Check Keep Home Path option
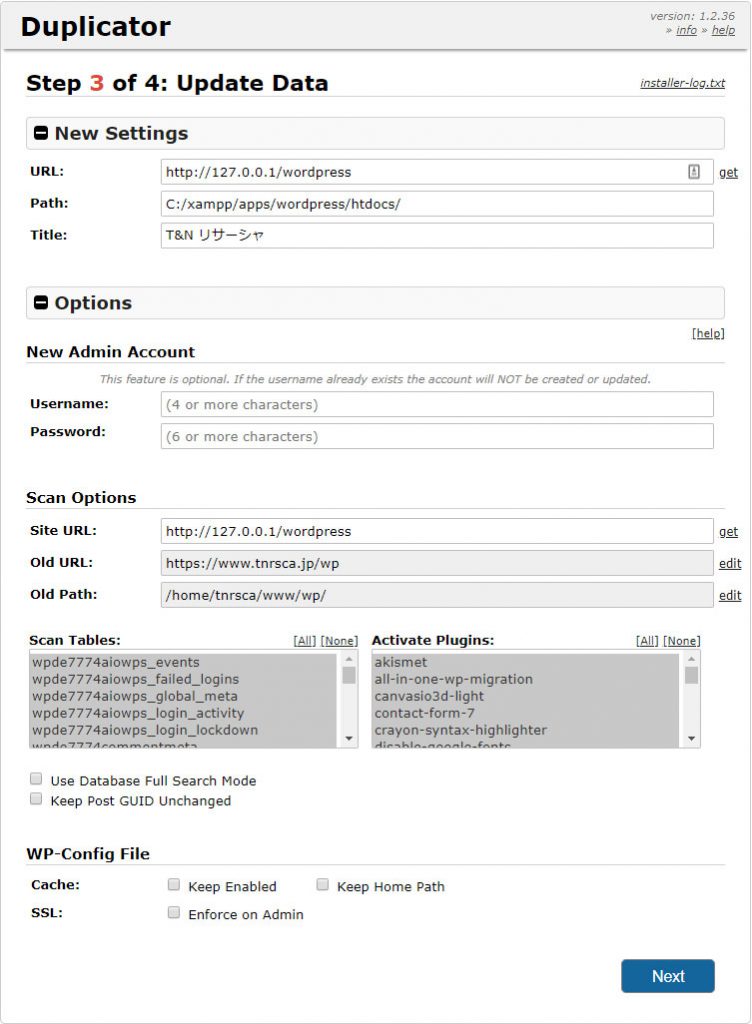The image size is (752, 1024). [322, 884]
